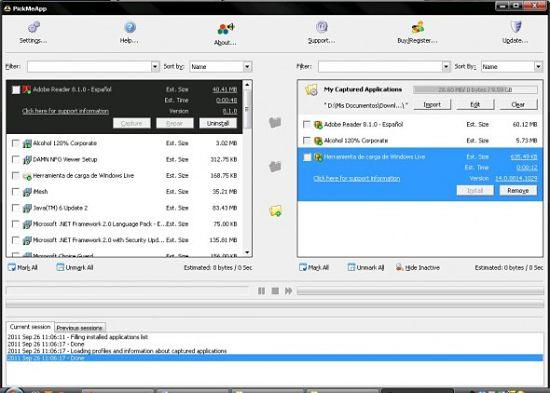Viewport: 550px width, 393px height.
Task: Click captured Adobe Reader package icon
Action: pos(318,125)
